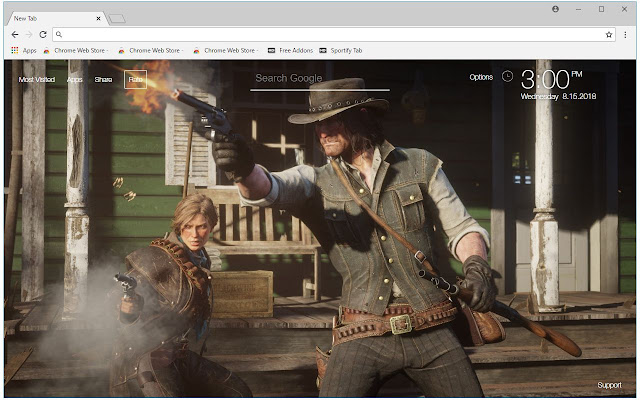This screenshot has height=400, width=640.
Task: Click the Wednesday 8.15.2018 date text
Action: pos(558,96)
